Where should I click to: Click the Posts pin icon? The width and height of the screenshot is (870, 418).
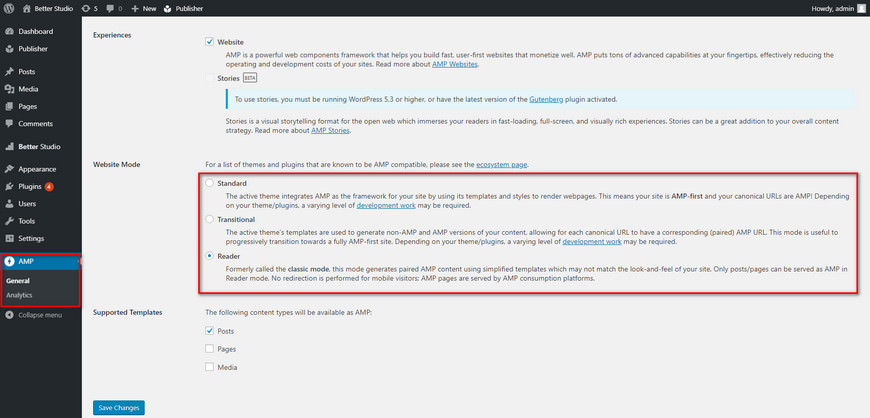pyautogui.click(x=9, y=72)
